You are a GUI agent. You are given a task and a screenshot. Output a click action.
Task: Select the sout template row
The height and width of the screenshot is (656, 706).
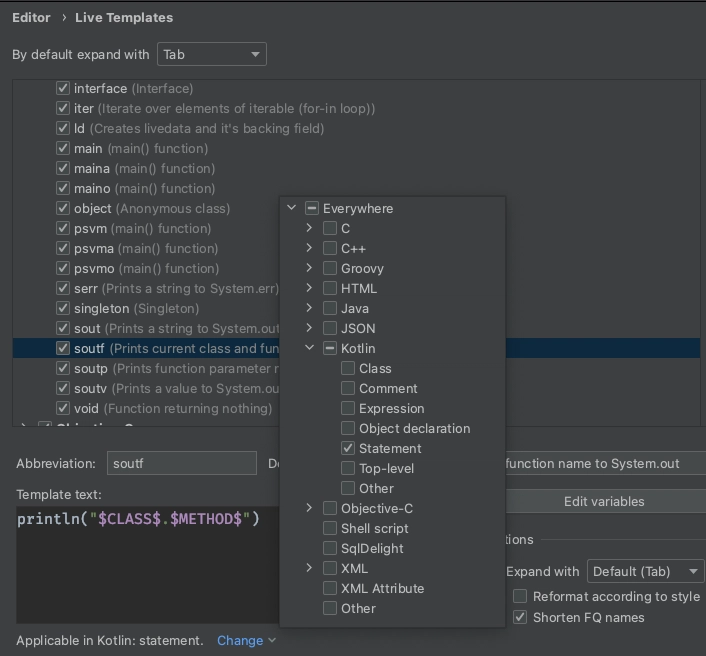pyautogui.click(x=146, y=328)
